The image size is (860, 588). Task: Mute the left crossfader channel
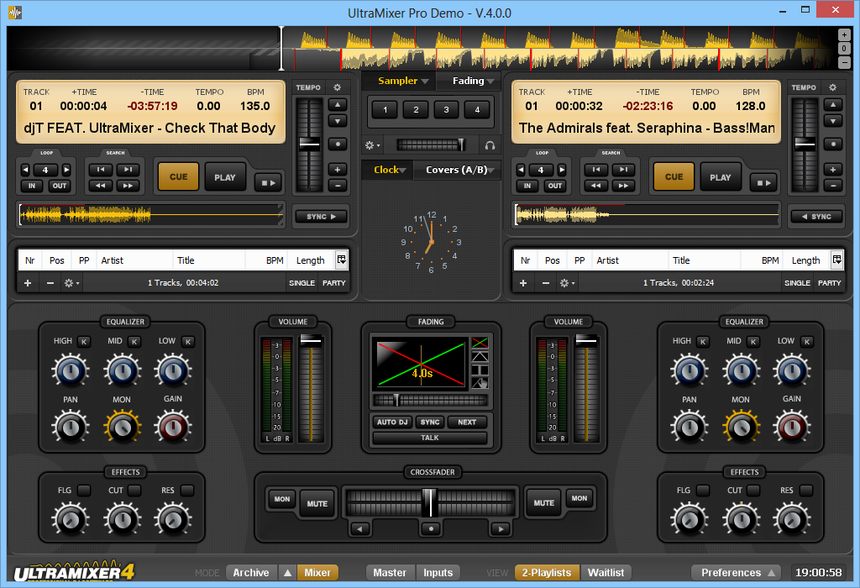pyautogui.click(x=317, y=504)
